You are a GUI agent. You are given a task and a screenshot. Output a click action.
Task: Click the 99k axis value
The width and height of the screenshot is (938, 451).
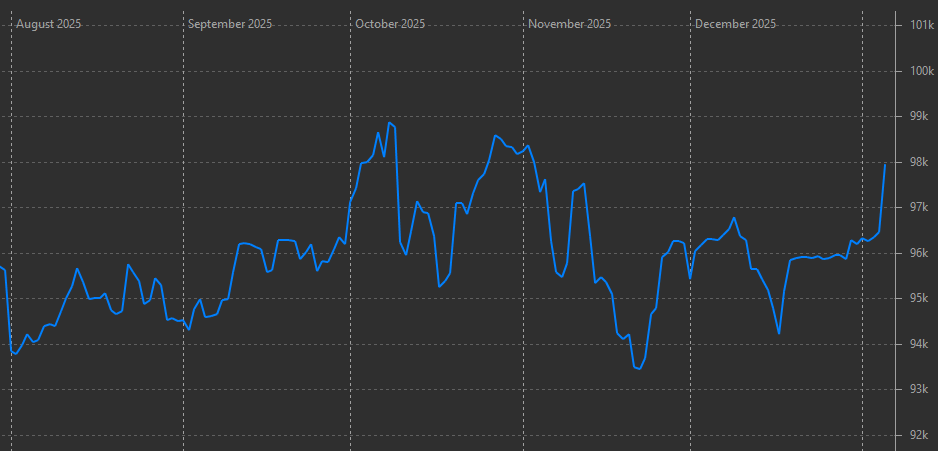coord(919,117)
